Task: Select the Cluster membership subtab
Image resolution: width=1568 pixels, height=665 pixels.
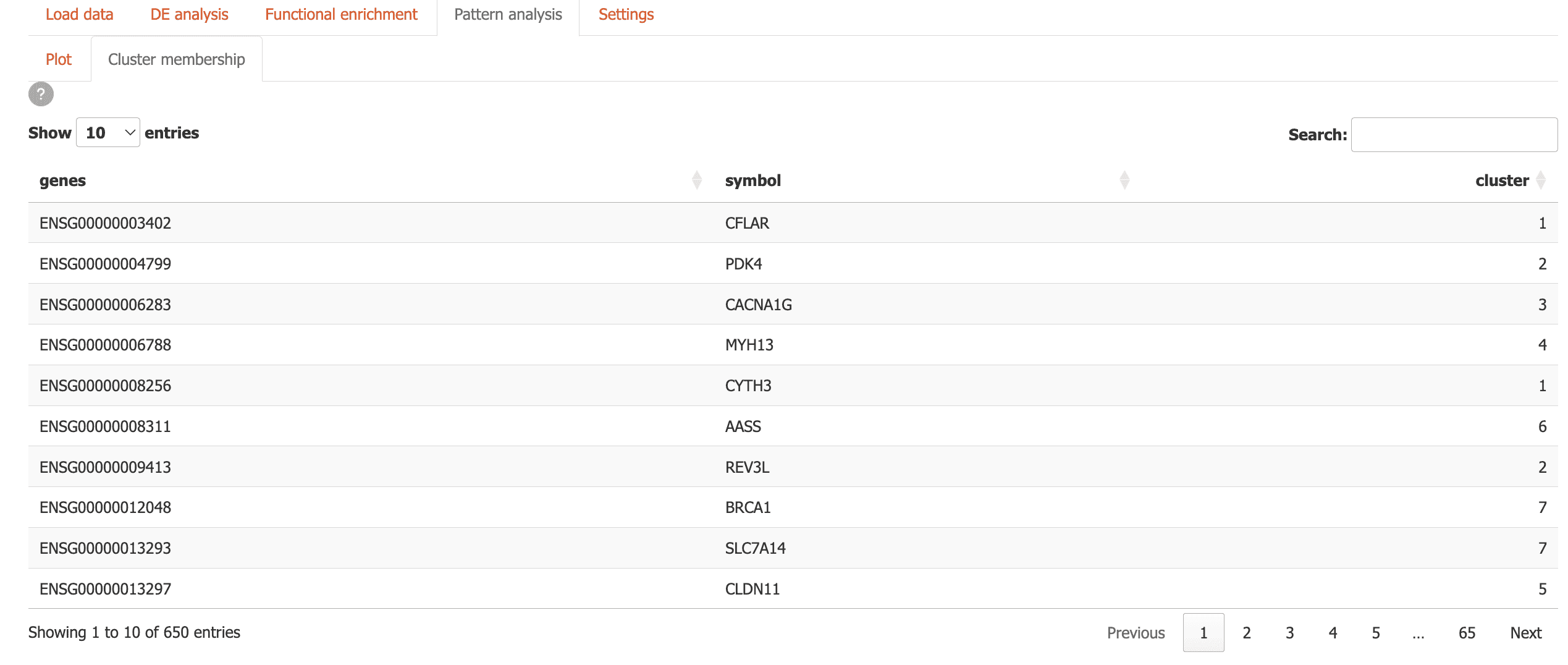Action: point(176,59)
